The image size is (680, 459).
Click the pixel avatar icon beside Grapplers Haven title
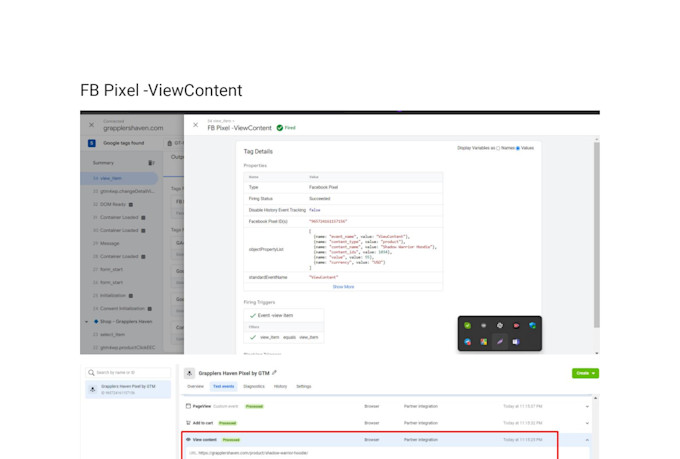190,373
